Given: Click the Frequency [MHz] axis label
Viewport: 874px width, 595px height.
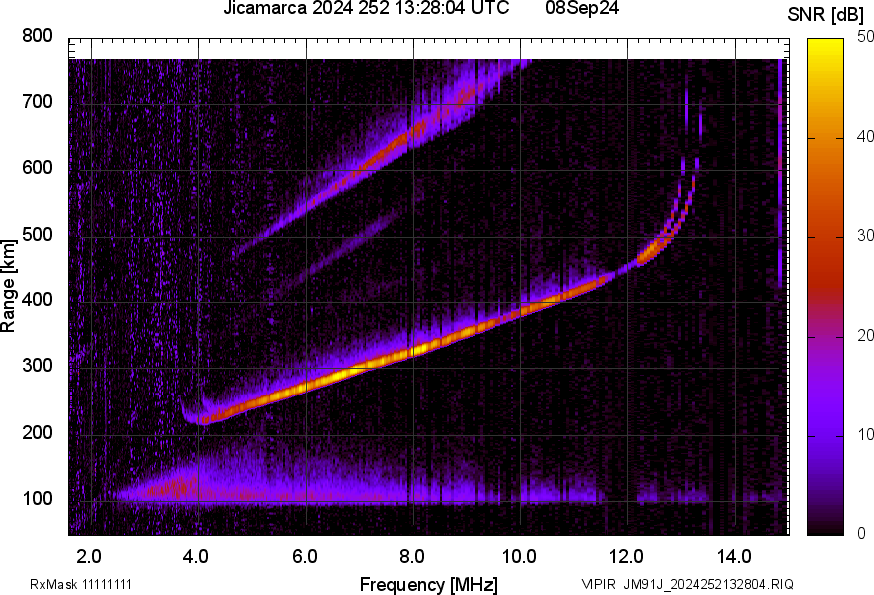Looking at the screenshot, I should click(x=428, y=584).
